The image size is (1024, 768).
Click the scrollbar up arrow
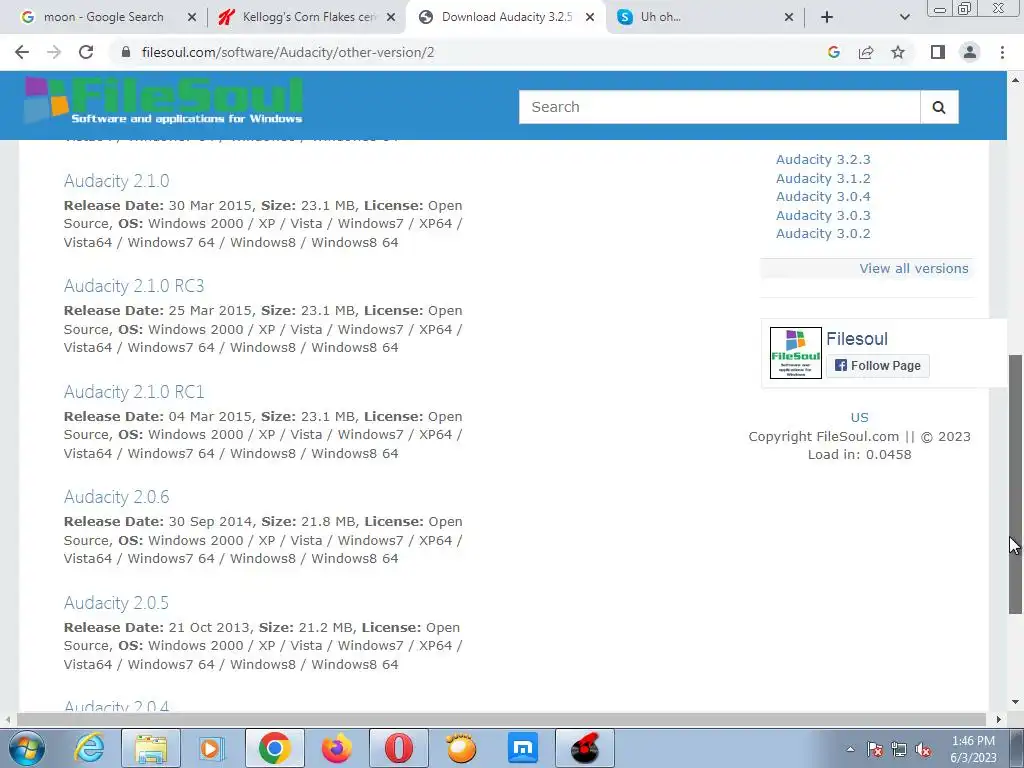1016,80
